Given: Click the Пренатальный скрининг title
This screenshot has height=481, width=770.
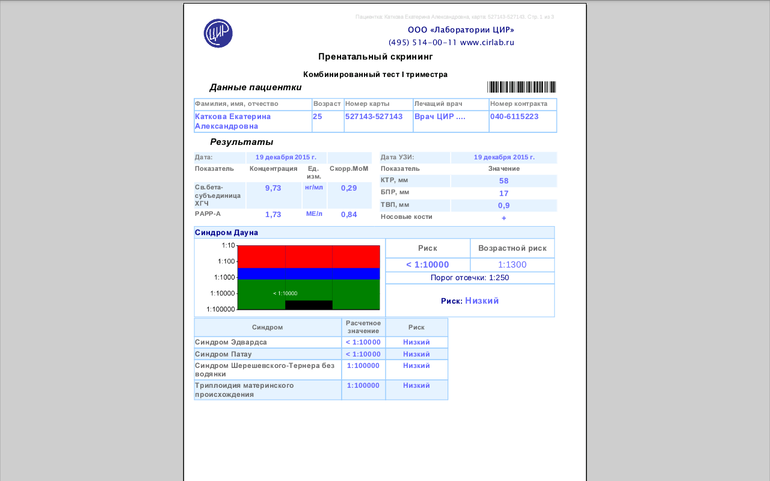Looking at the screenshot, I should point(375,57).
